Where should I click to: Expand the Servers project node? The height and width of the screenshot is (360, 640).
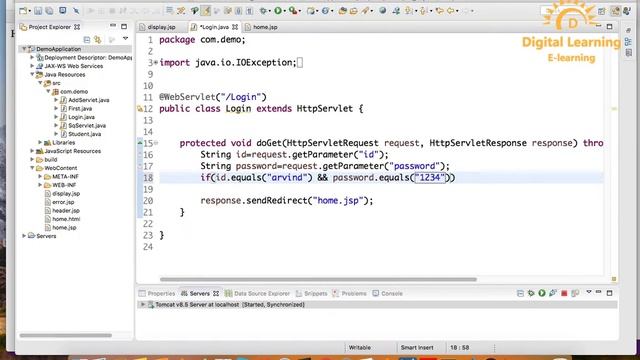pyautogui.click(x=24, y=236)
